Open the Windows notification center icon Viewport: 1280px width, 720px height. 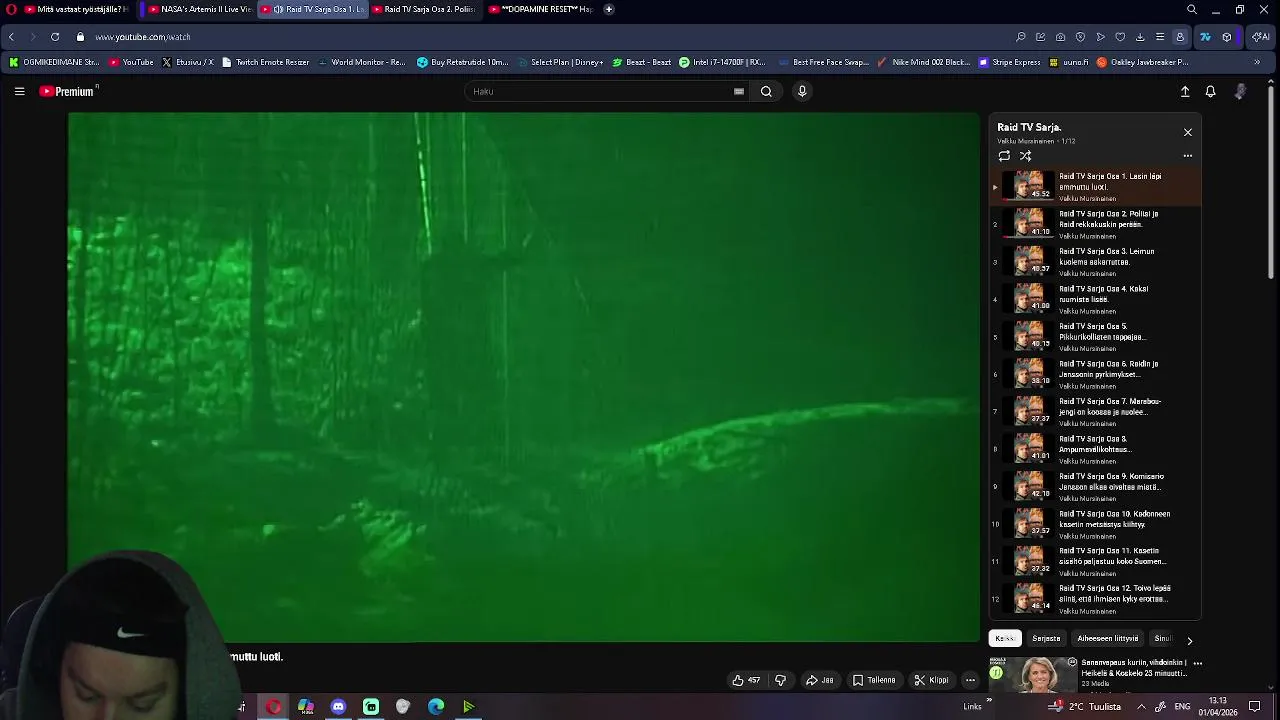pos(1255,707)
